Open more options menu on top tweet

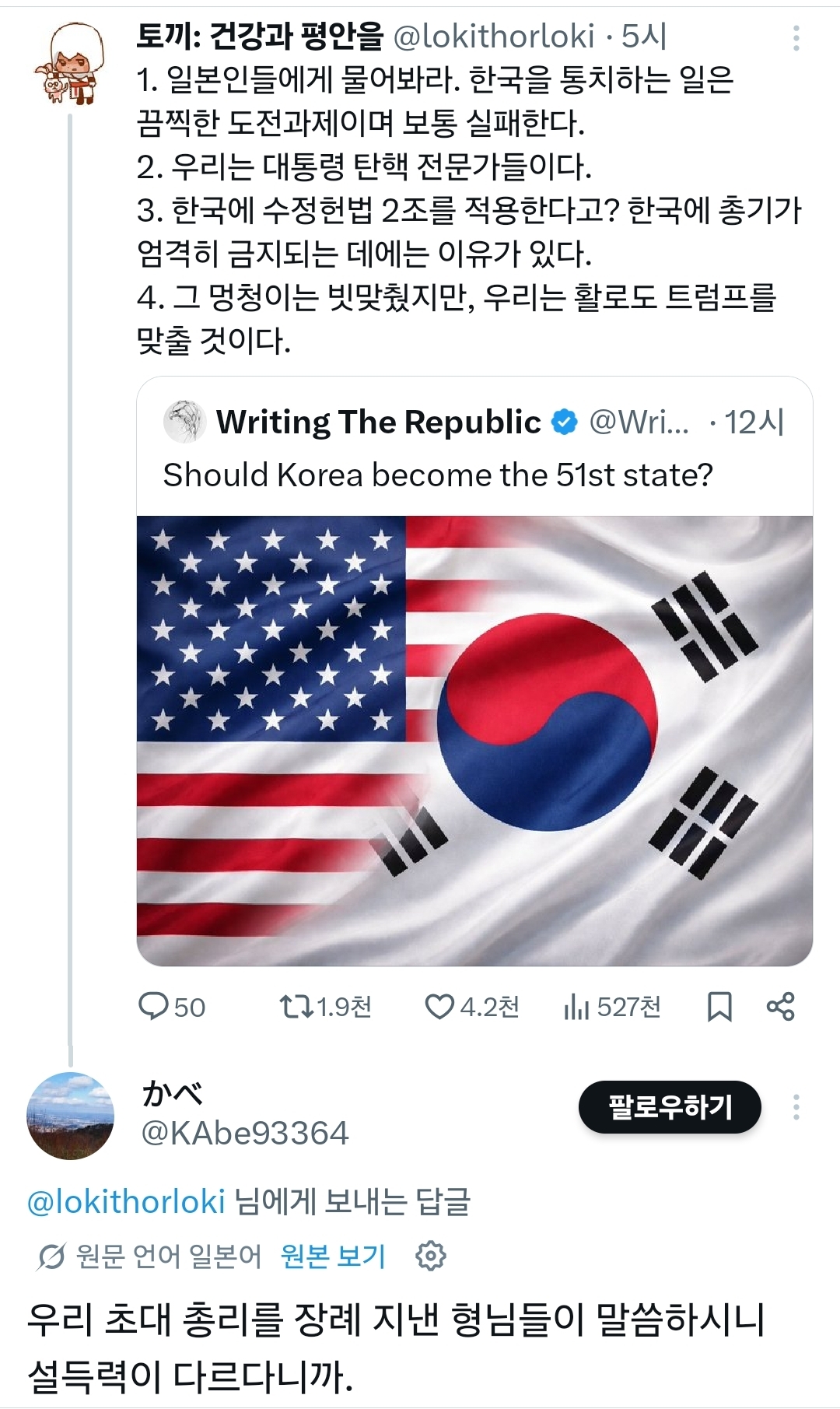796,37
